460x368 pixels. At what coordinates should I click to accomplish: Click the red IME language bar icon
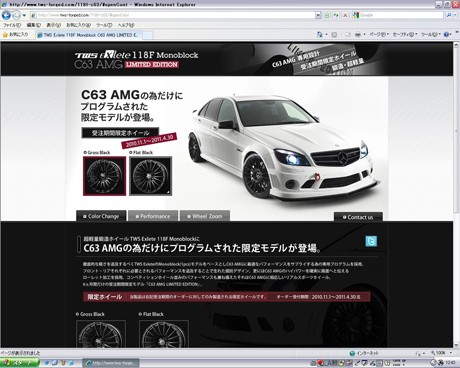coord(320,363)
